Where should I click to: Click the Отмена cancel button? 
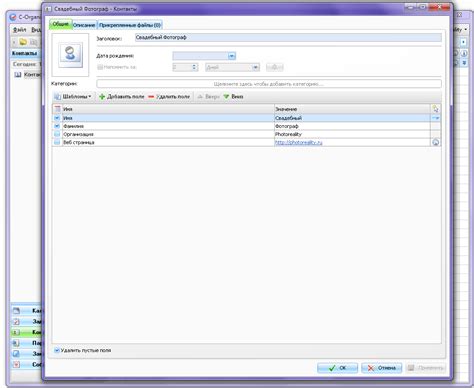[382, 368]
